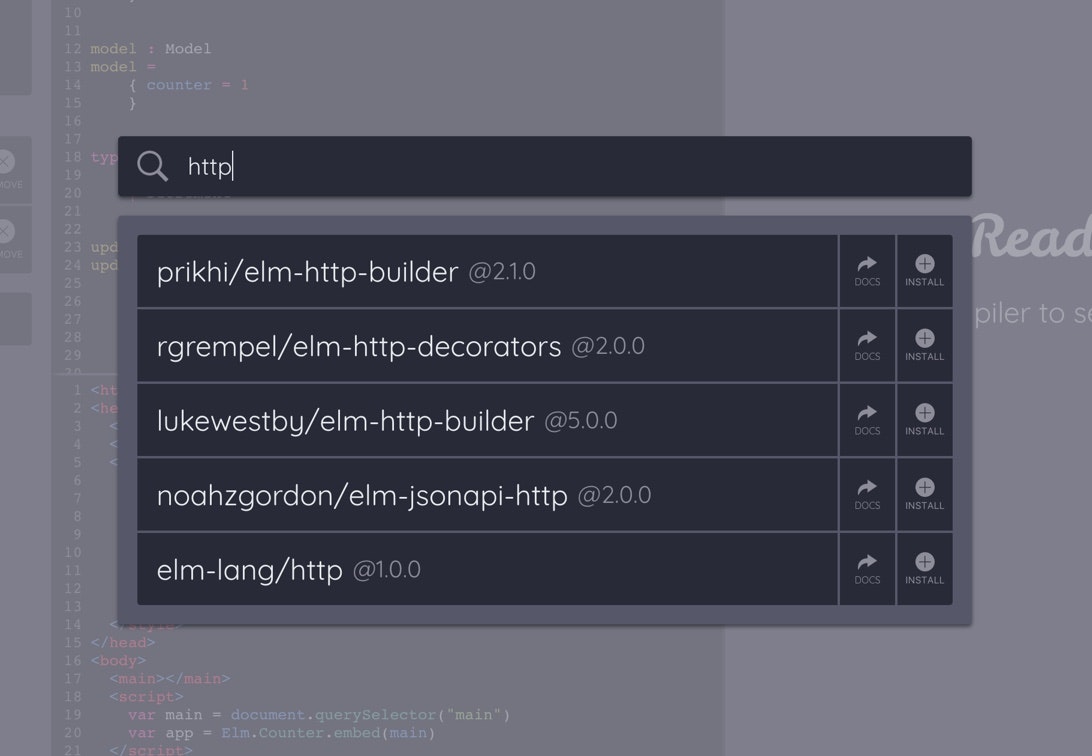Click the document.querySelector("main") code line

[x=319, y=715]
